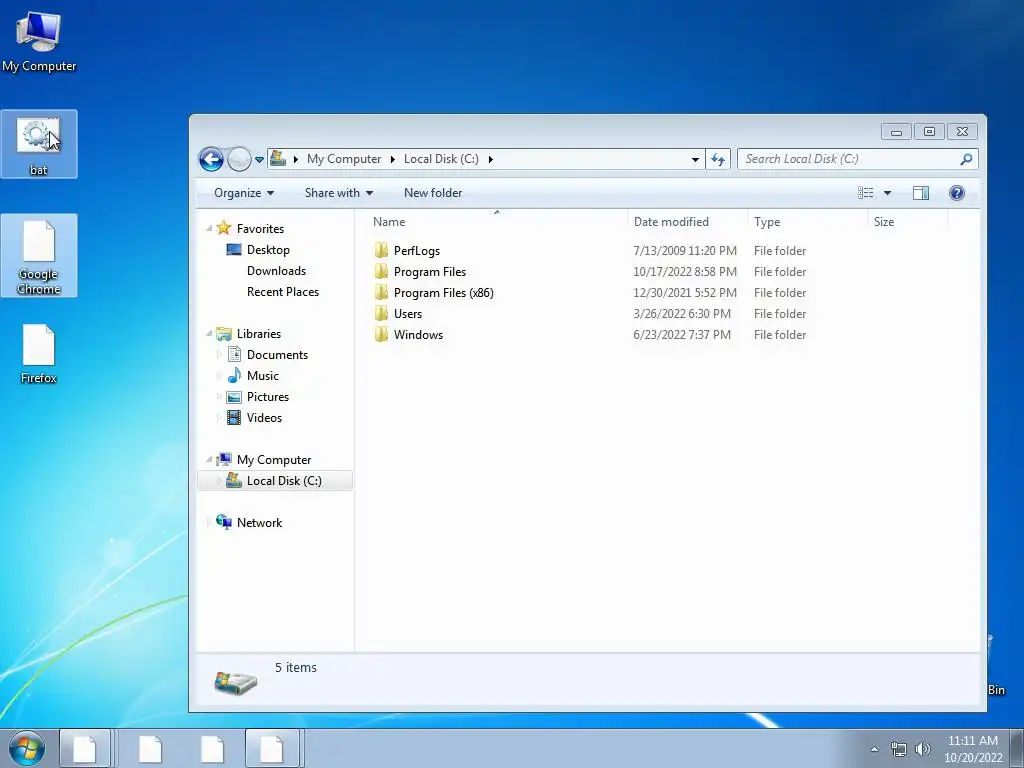This screenshot has width=1024, height=768.
Task: Toggle the preview pane button
Action: (x=921, y=193)
